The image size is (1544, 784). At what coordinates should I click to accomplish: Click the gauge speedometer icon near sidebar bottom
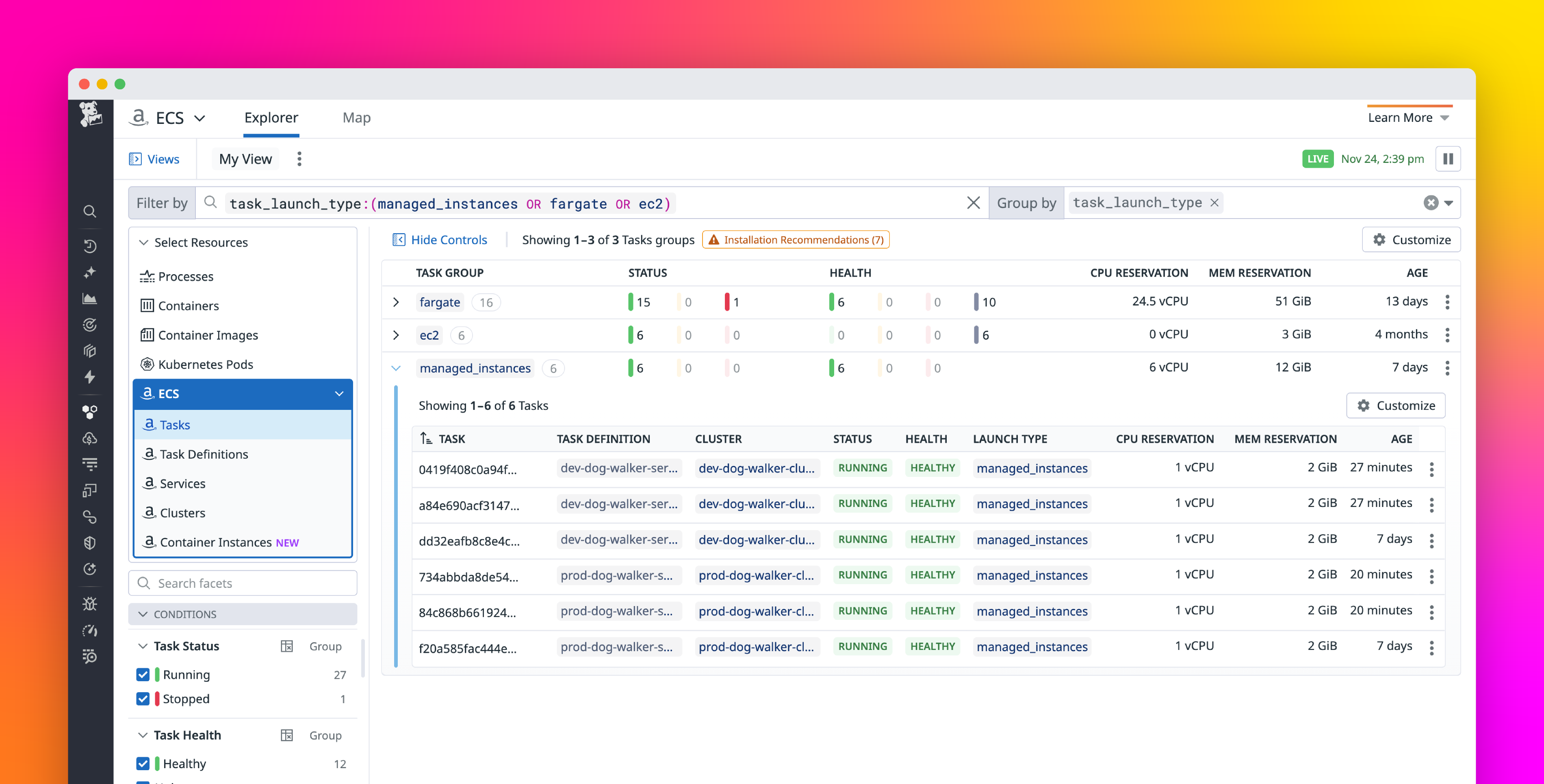[90, 630]
